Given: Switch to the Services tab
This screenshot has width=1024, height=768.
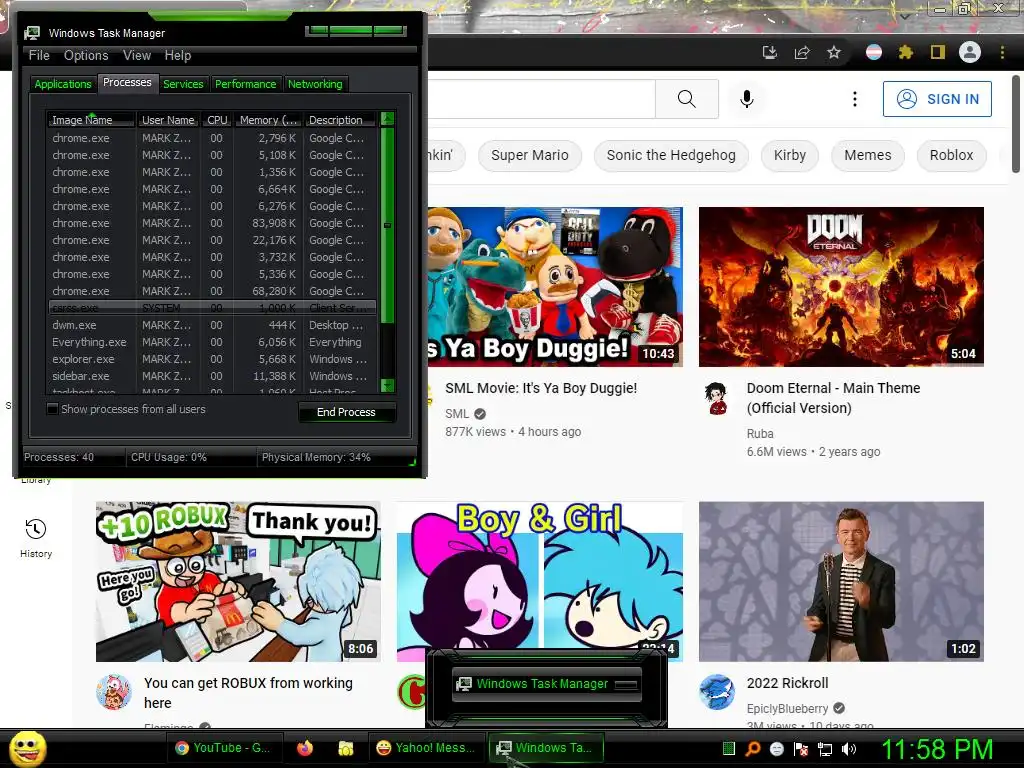Looking at the screenshot, I should (x=183, y=84).
